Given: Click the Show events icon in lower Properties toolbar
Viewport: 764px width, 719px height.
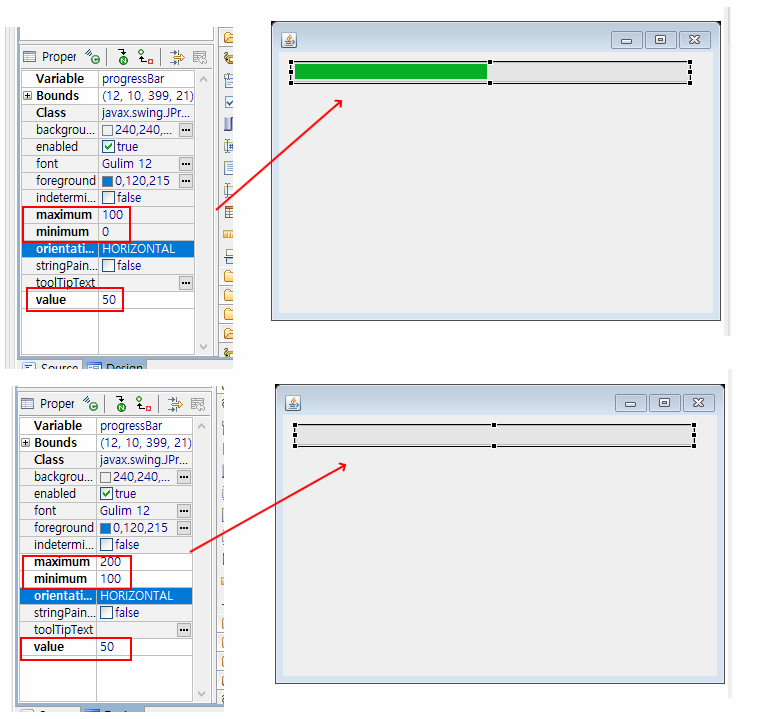Looking at the screenshot, I should point(90,403).
